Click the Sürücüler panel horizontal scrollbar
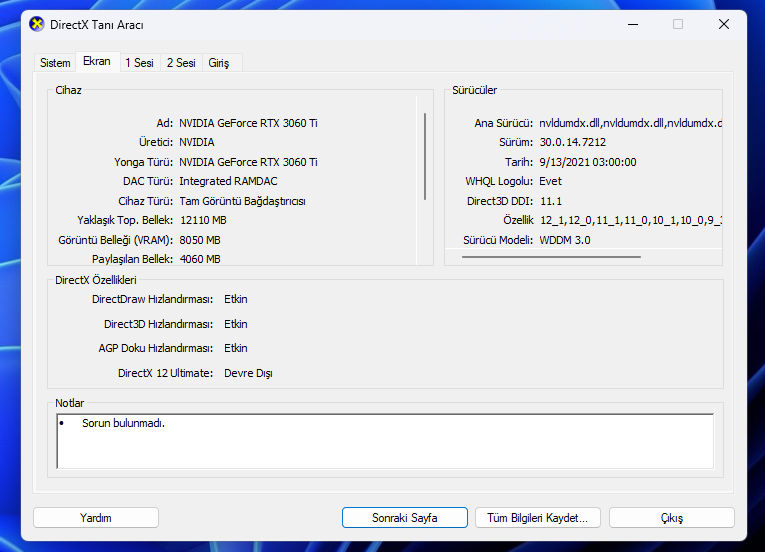The width and height of the screenshot is (765, 552). (551, 257)
